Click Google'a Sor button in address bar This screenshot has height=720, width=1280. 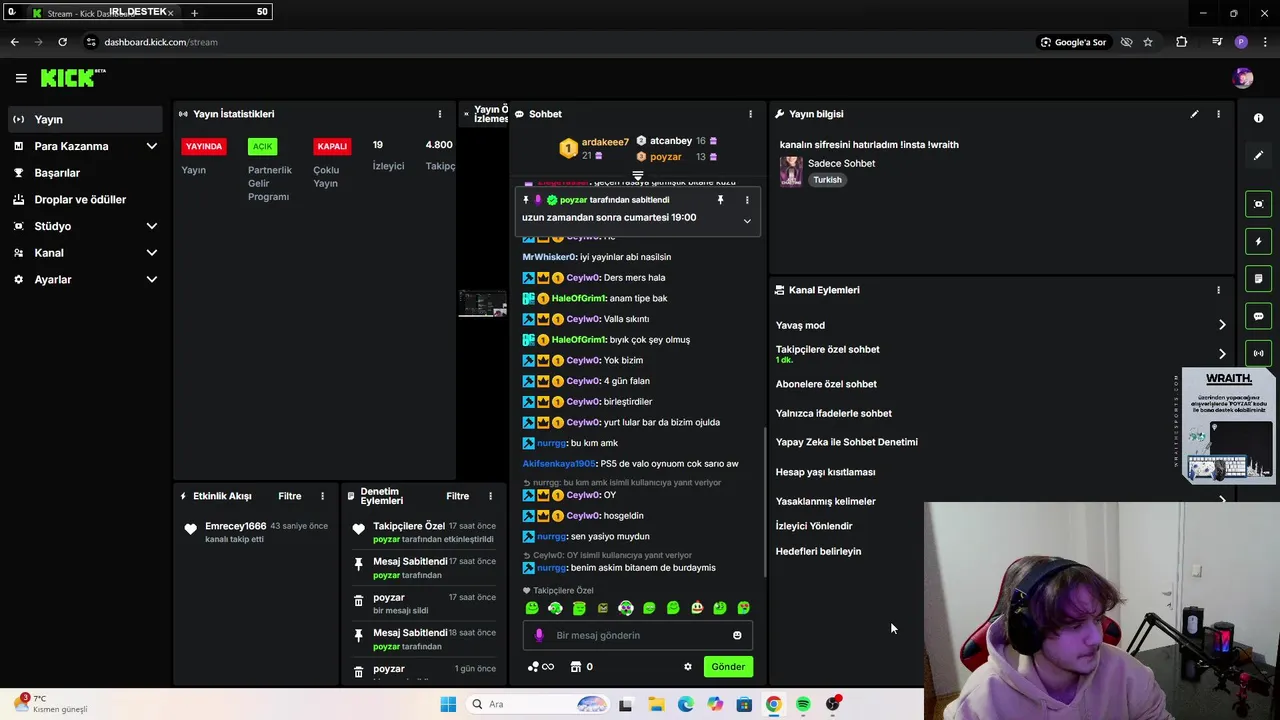tap(1073, 42)
